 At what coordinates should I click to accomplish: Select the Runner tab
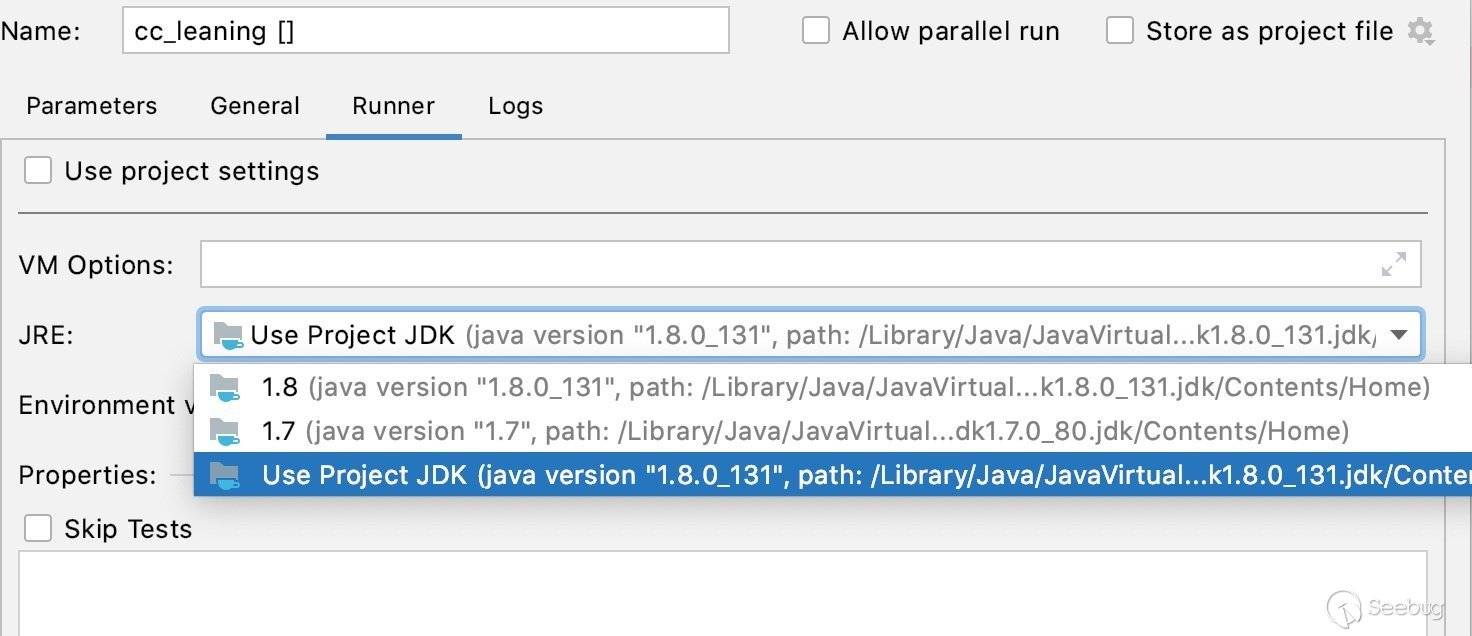tap(393, 106)
